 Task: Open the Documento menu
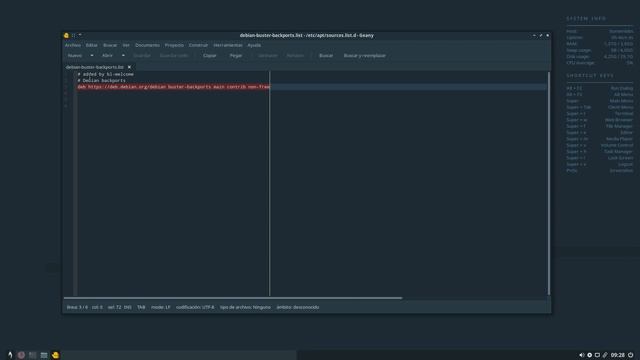pyautogui.click(x=147, y=45)
